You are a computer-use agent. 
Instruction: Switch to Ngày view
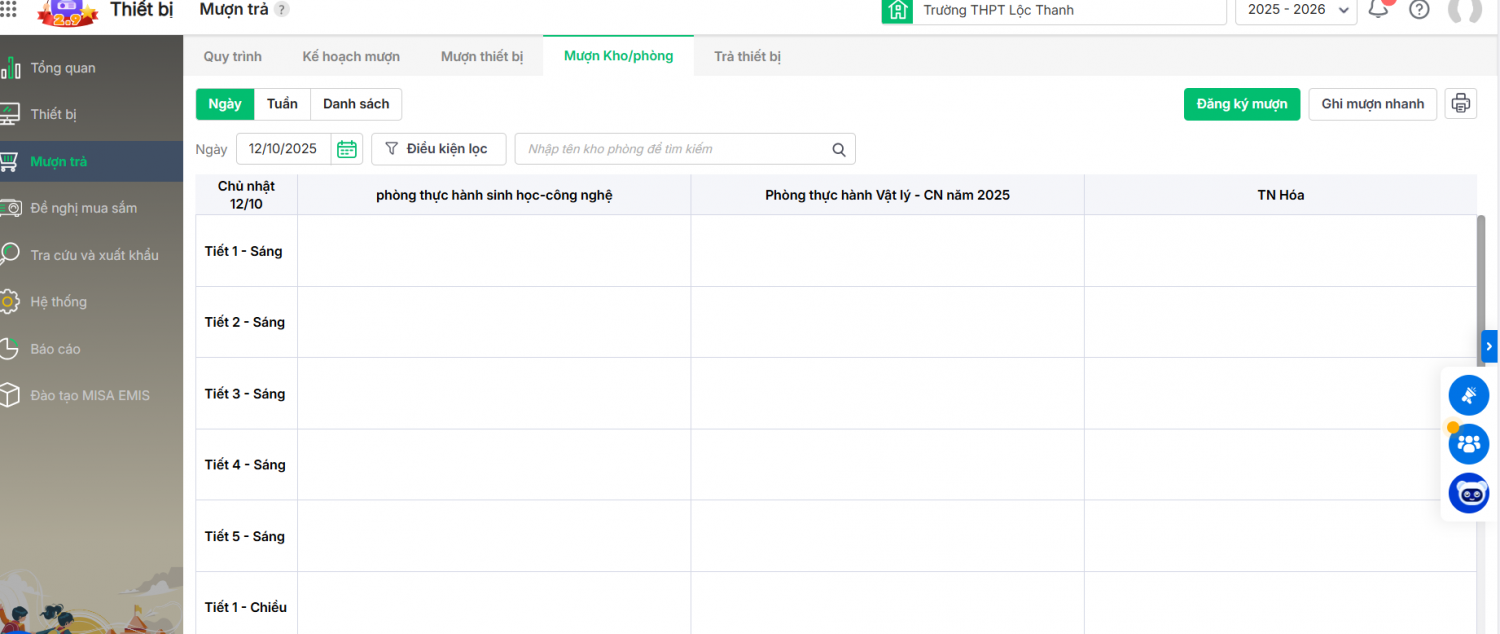coord(225,104)
